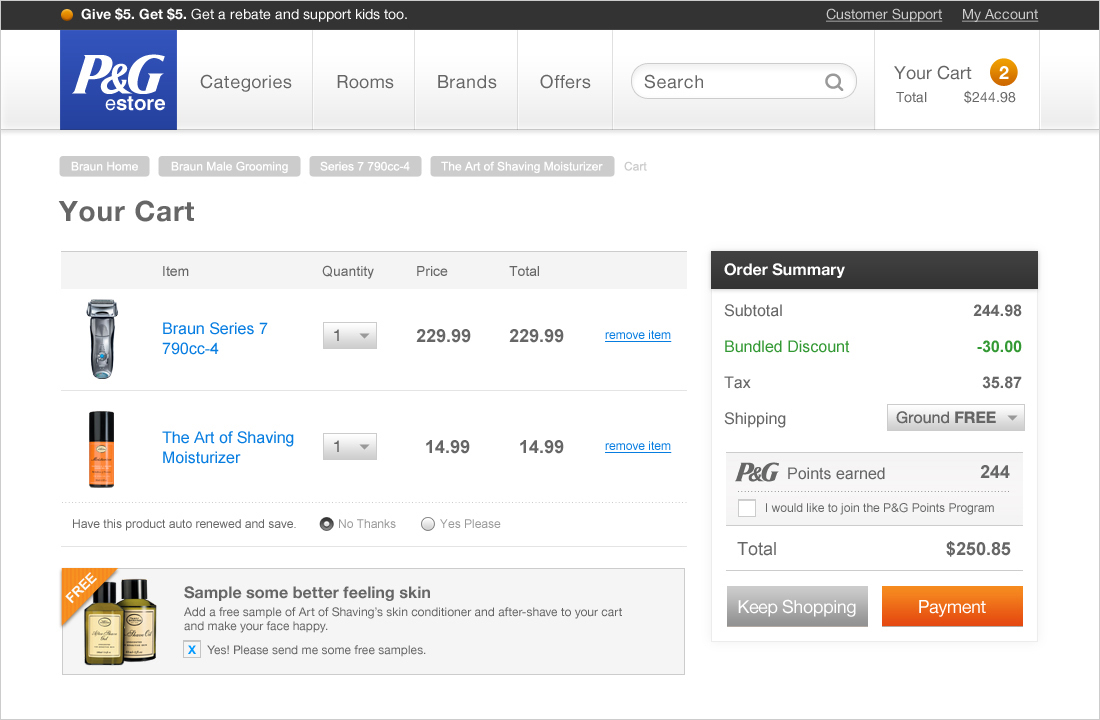1100x720 pixels.
Task: Click the Bundled Discount label
Action: click(786, 347)
